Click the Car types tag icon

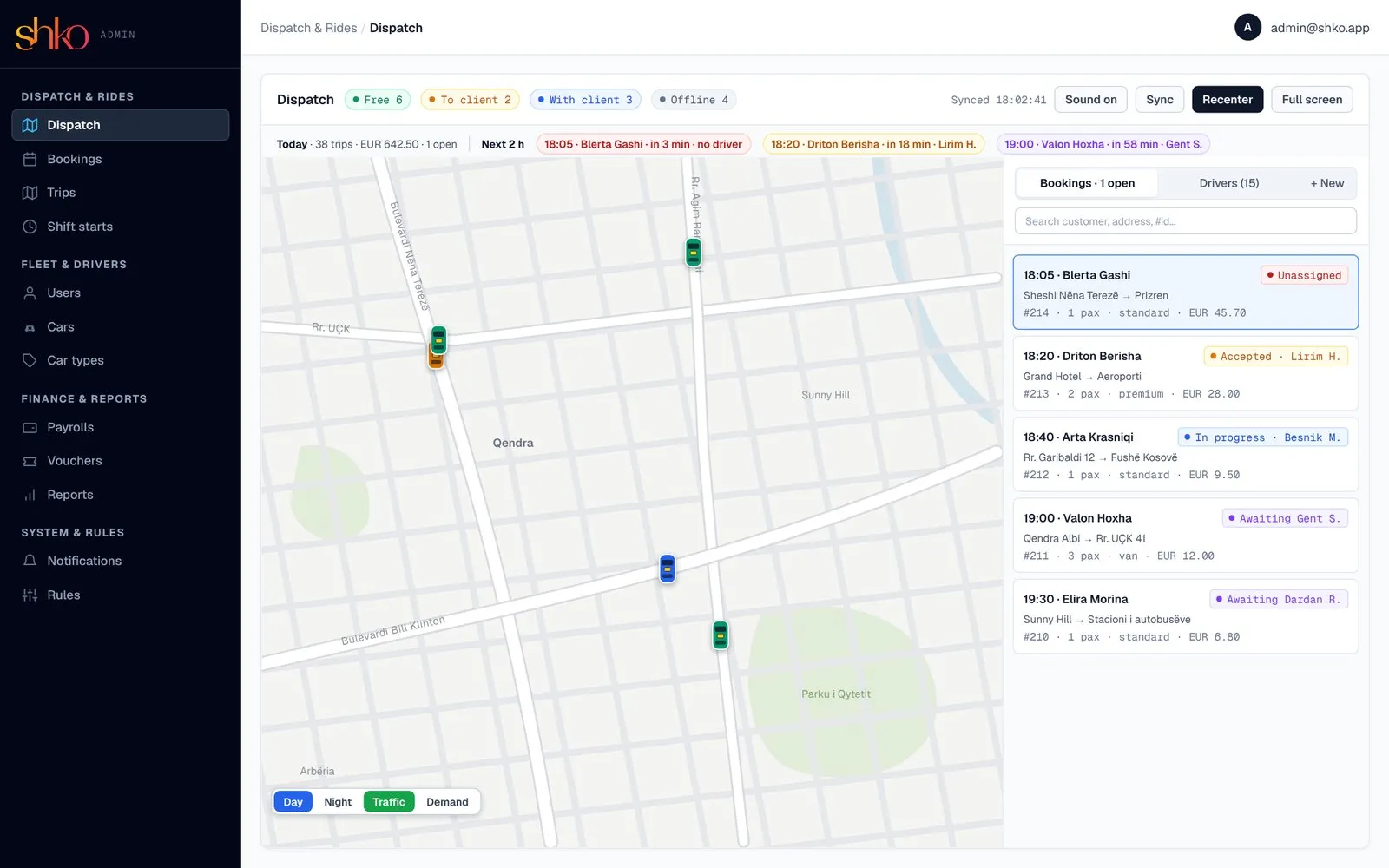click(x=30, y=360)
